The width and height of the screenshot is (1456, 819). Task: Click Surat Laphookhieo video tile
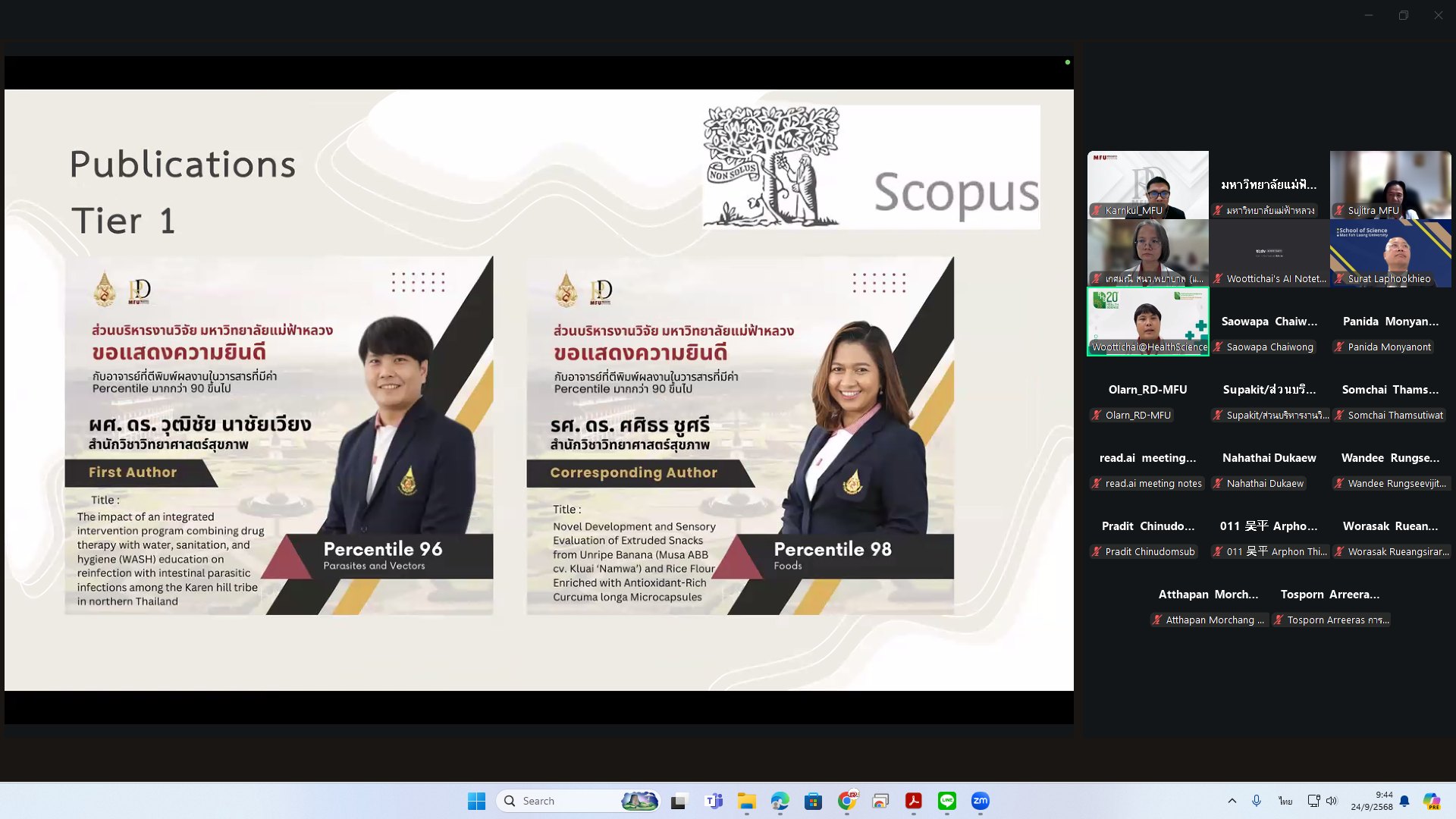click(1390, 253)
